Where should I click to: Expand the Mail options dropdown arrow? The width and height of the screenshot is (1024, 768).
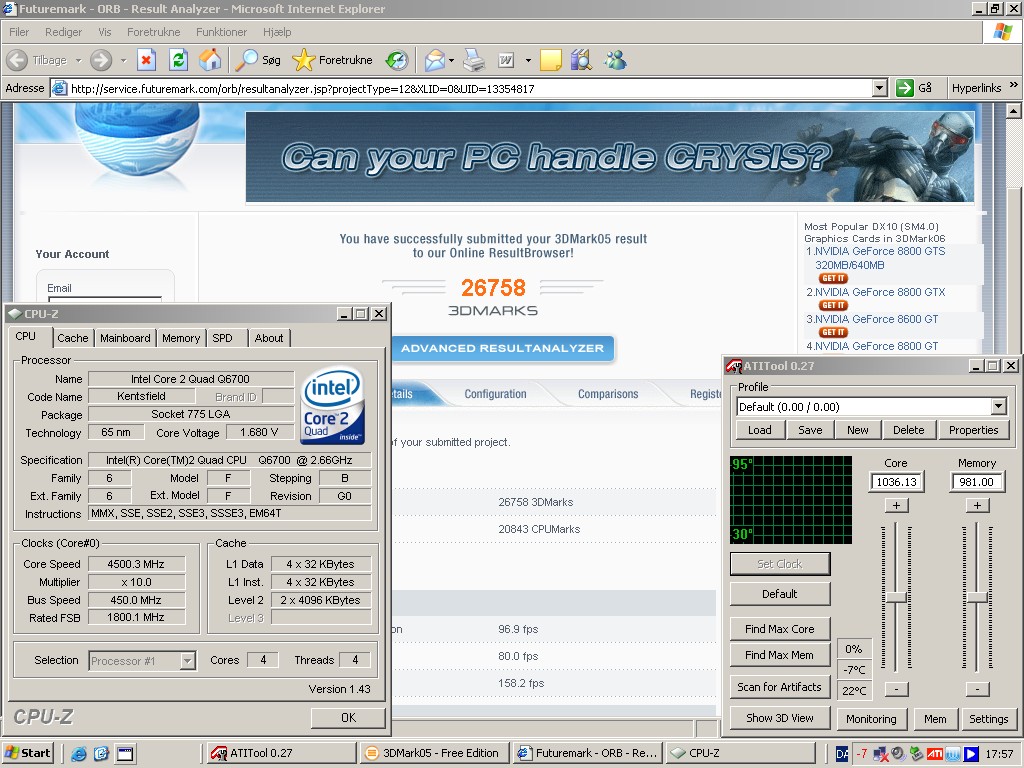451,61
